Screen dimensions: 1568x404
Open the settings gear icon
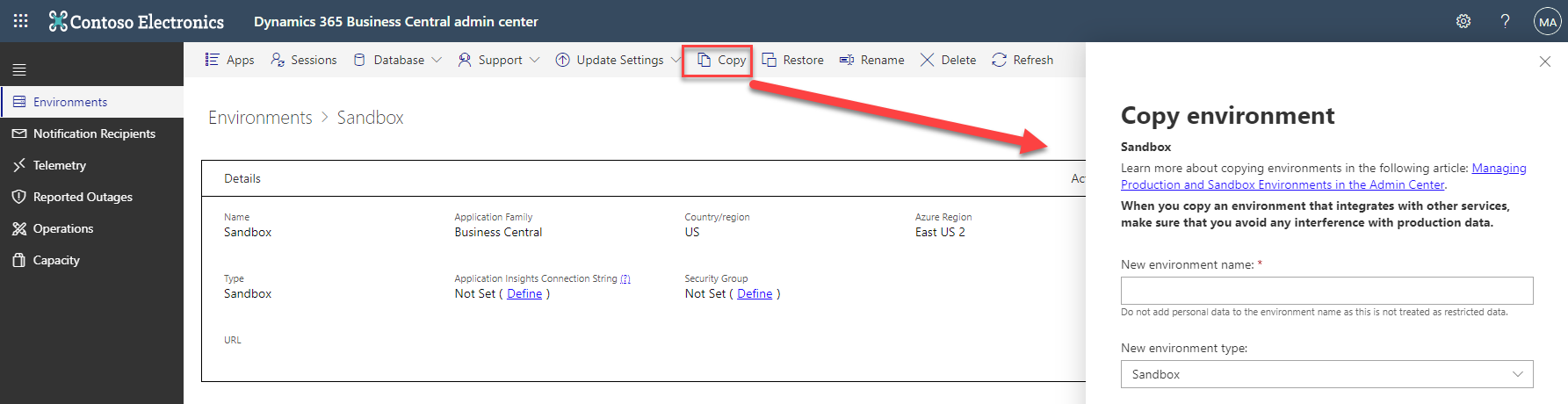tap(1463, 21)
